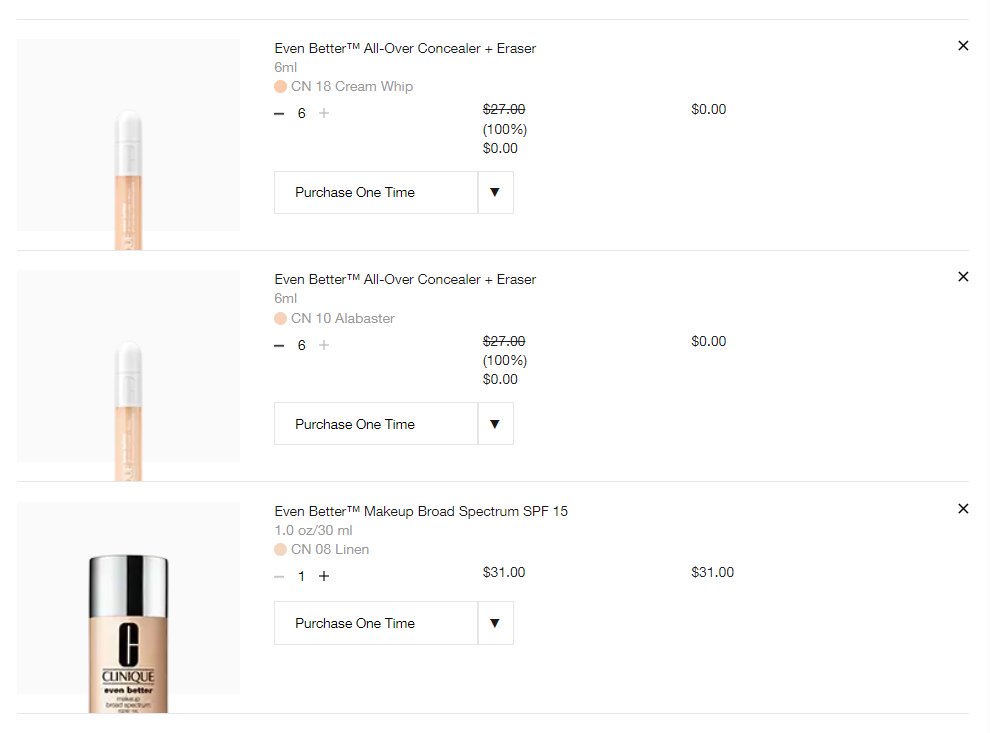Remove Even Better Makeup SPF 15 item
The width and height of the screenshot is (990, 733).
point(963,508)
